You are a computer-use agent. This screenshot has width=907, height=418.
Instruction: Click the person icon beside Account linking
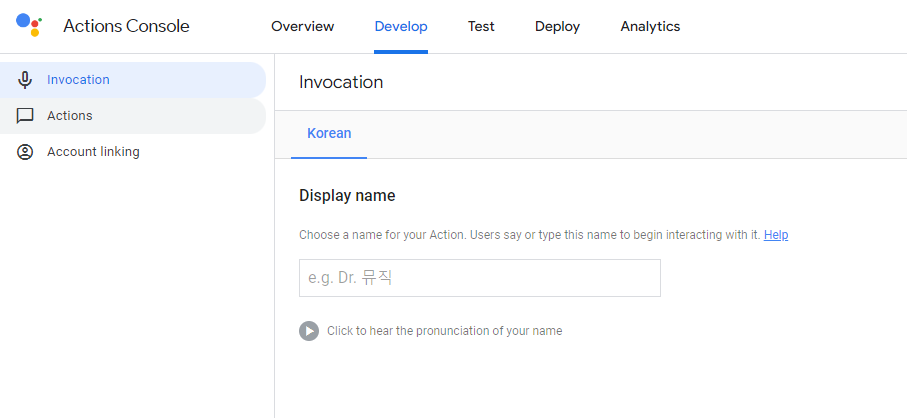[x=25, y=151]
